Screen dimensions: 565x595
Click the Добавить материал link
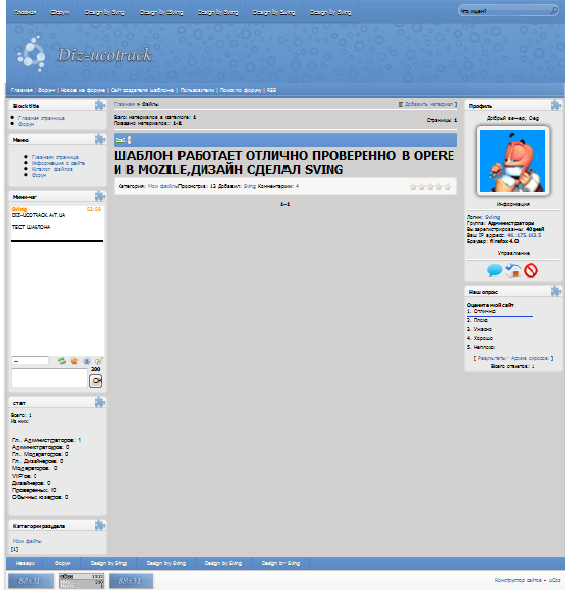(x=429, y=104)
